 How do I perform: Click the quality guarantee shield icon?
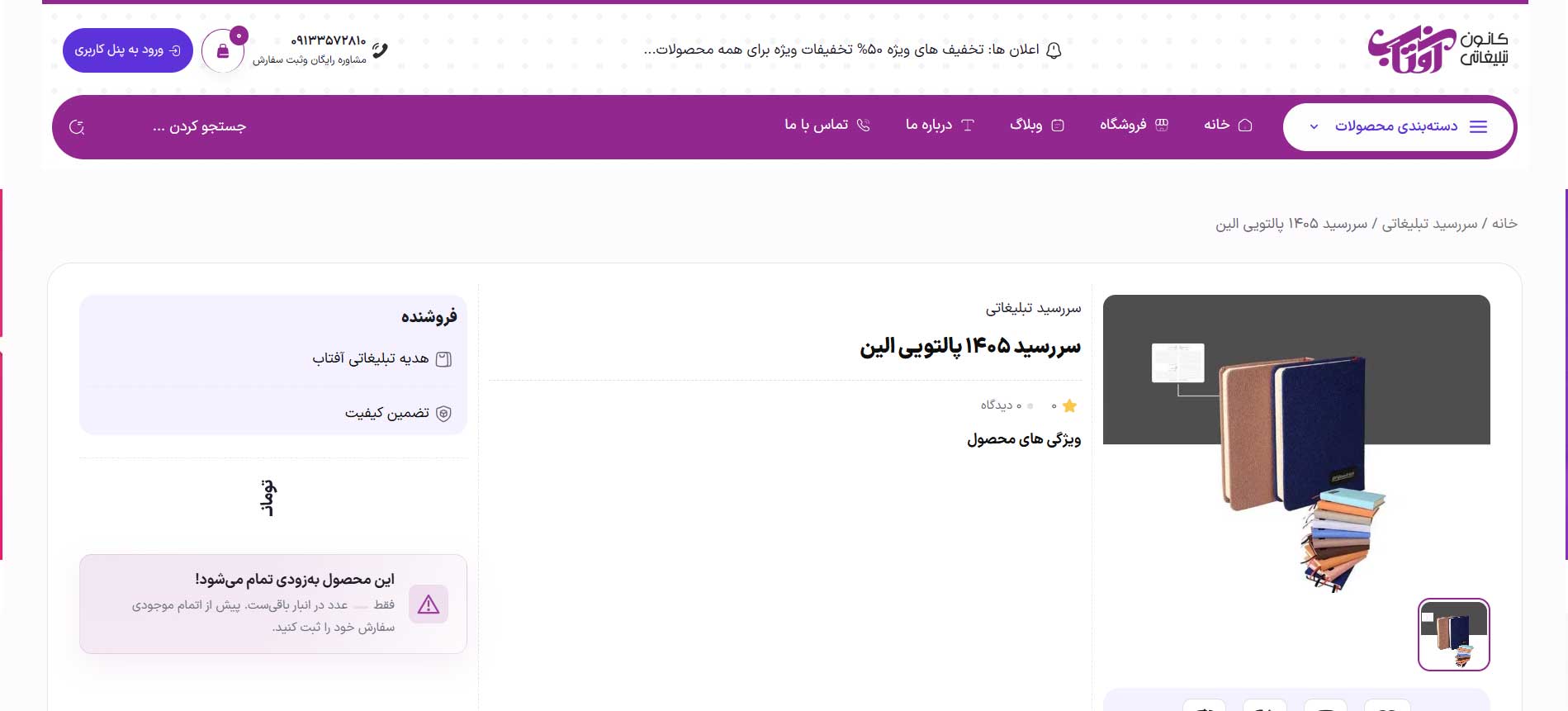(x=443, y=414)
